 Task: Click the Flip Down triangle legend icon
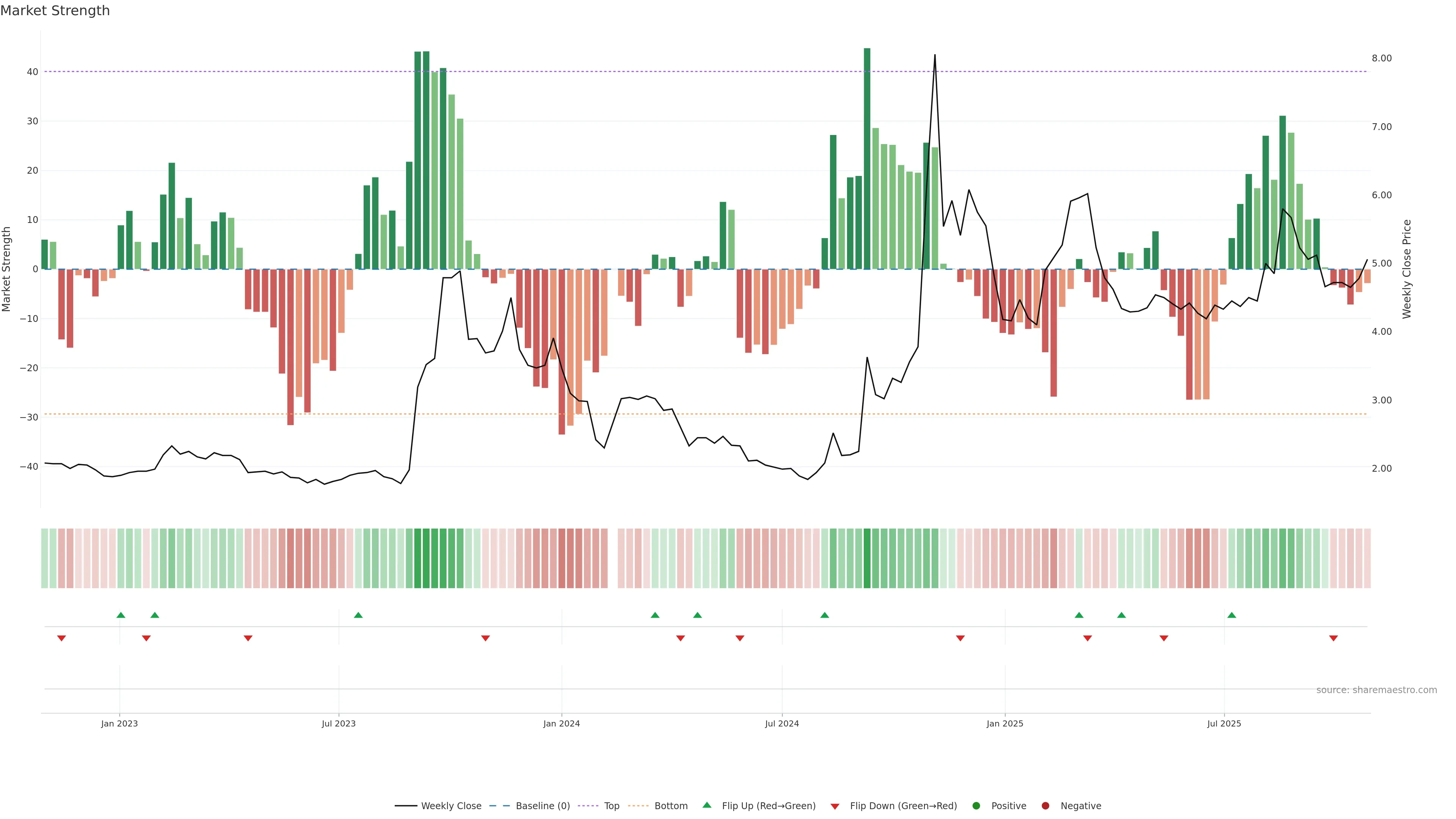pyautogui.click(x=835, y=806)
